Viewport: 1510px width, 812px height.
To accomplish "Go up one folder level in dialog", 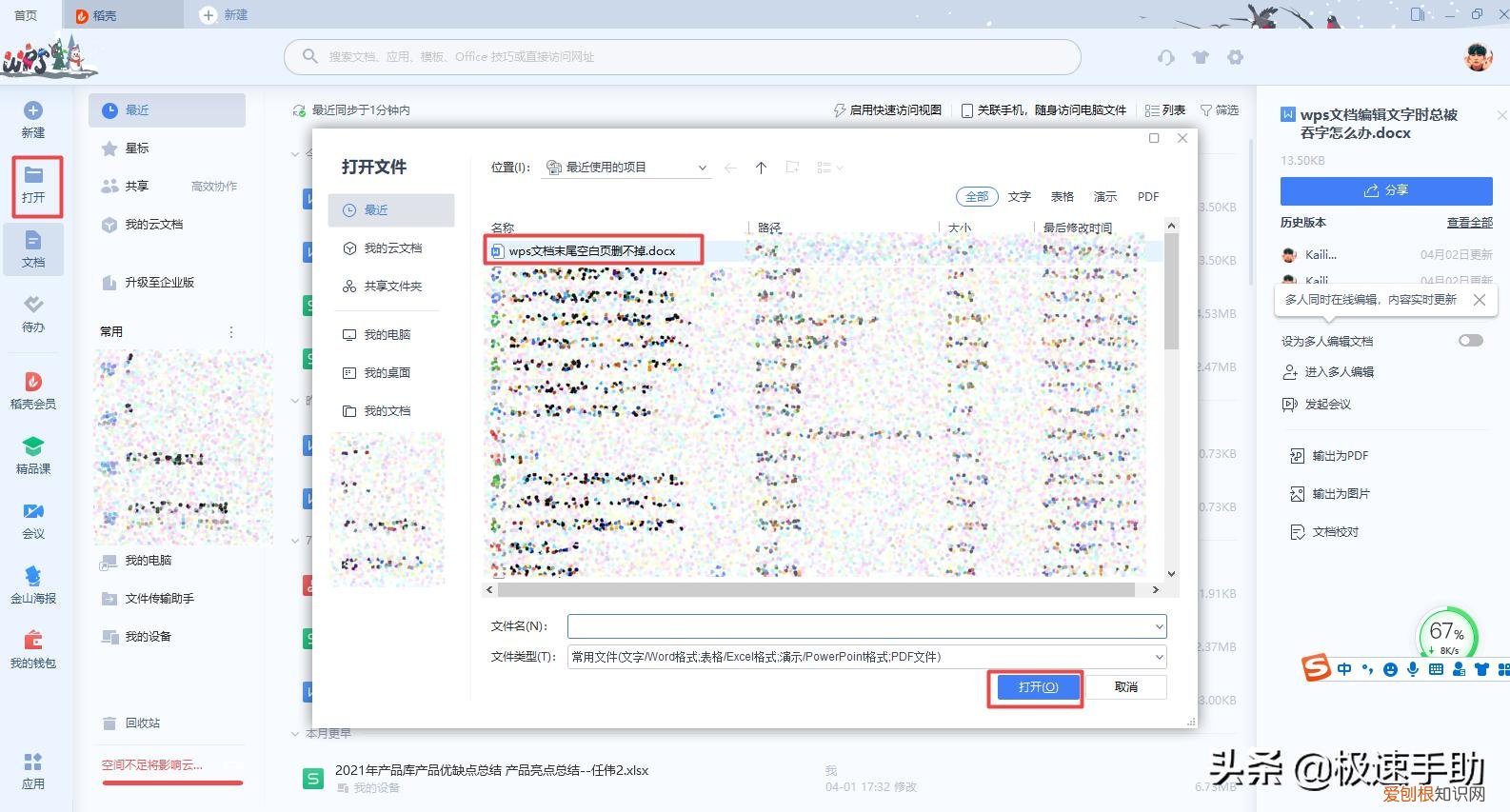I will 761,168.
